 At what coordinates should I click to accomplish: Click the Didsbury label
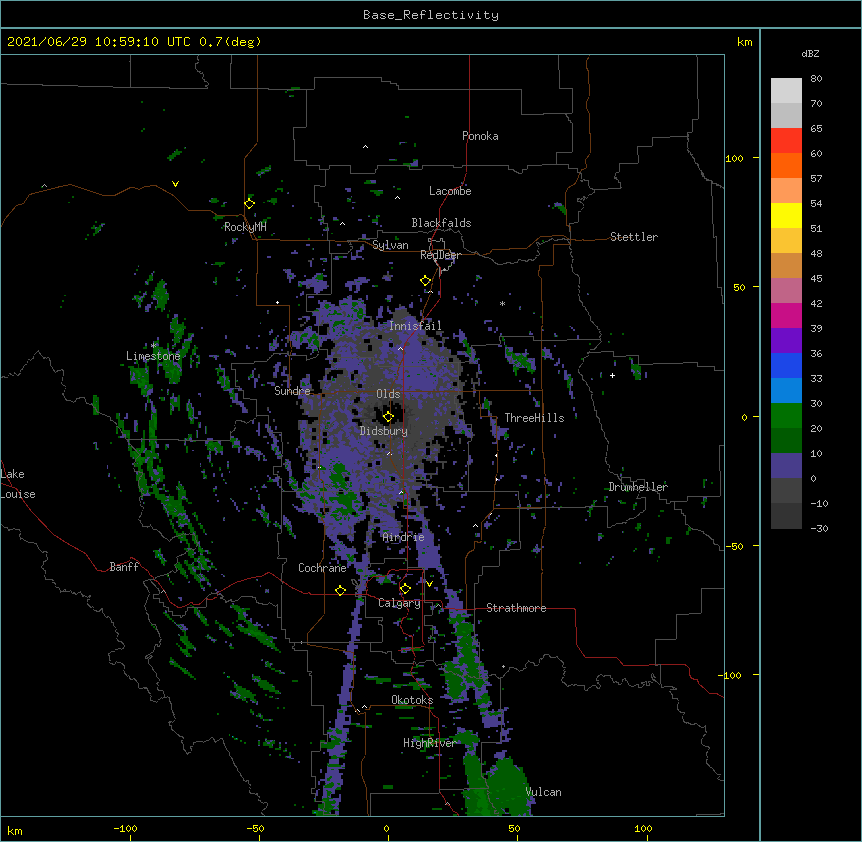pos(383,431)
